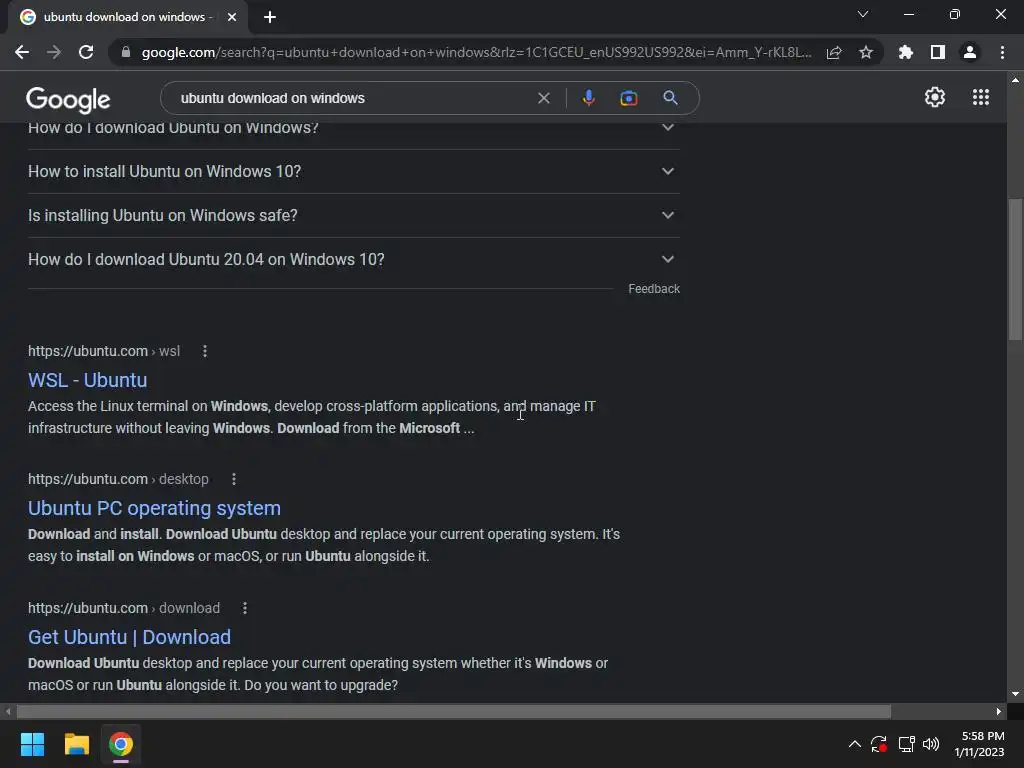The height and width of the screenshot is (768, 1024).
Task: Go back to the previous page
Action: click(x=22, y=52)
